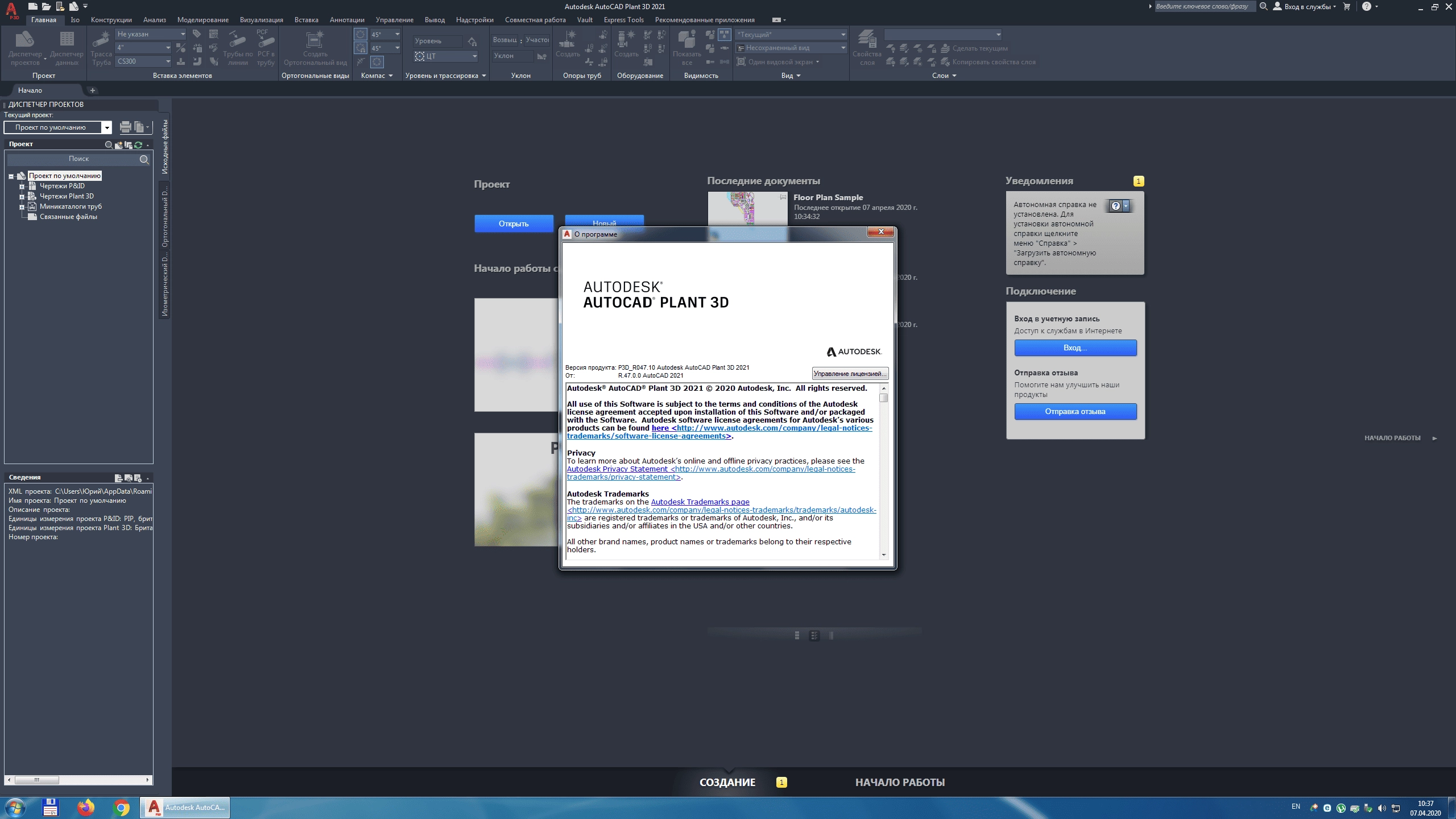Screen dimensions: 1456x819
Task: Open the *Текущий* visual style dropdown
Action: click(791, 35)
